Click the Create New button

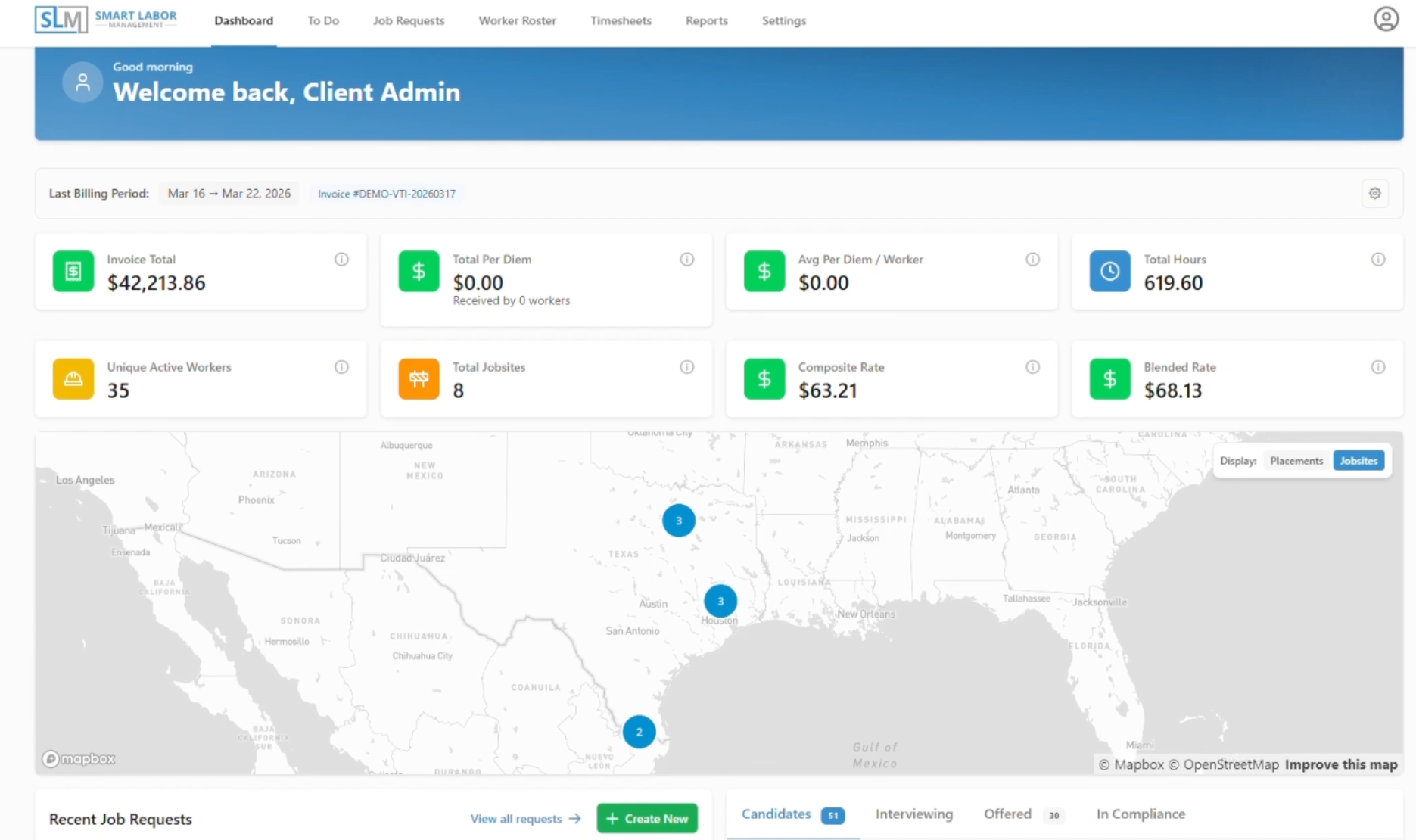point(647,818)
